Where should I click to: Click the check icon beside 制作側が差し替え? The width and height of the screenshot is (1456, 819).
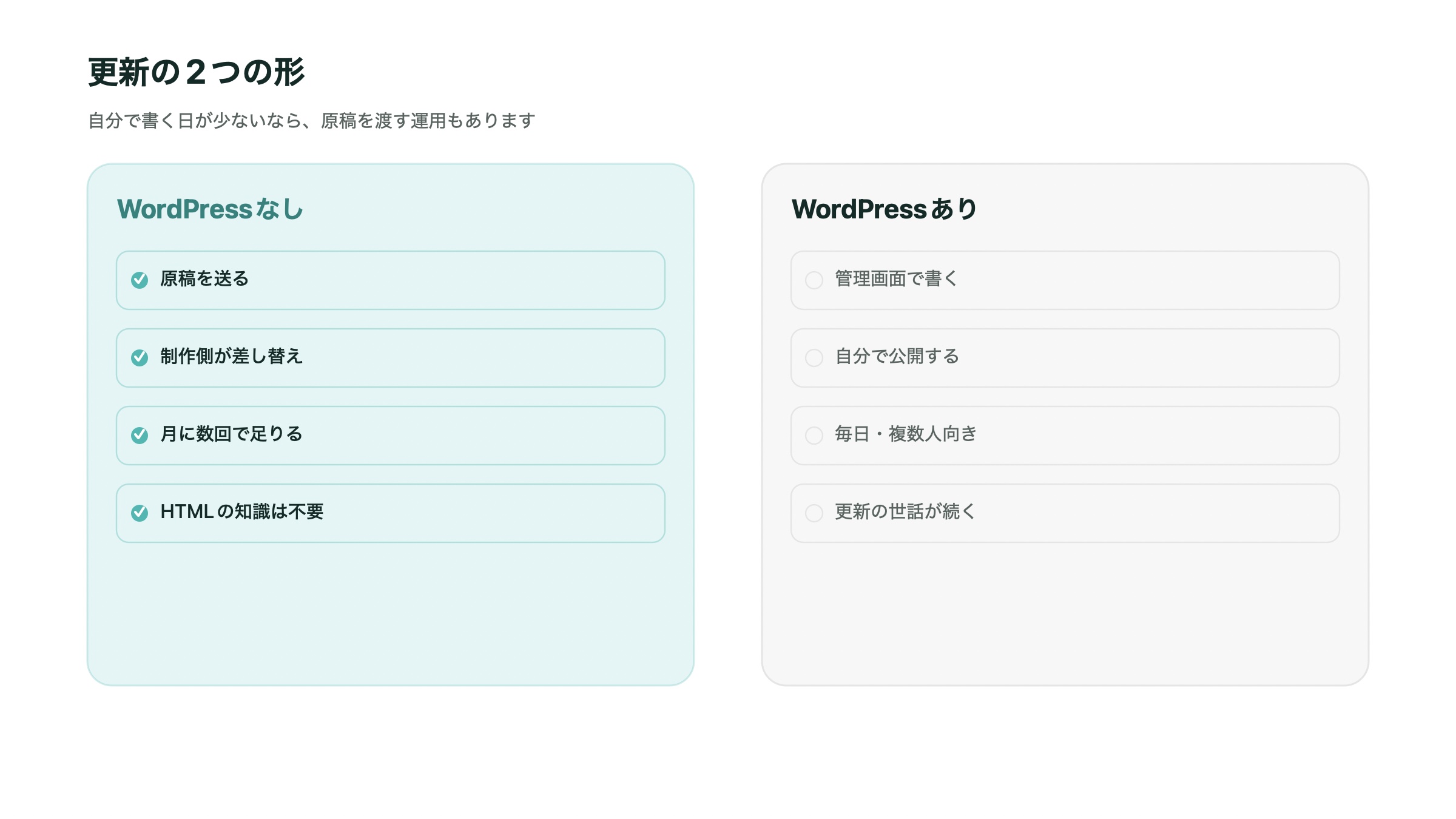pyautogui.click(x=140, y=357)
